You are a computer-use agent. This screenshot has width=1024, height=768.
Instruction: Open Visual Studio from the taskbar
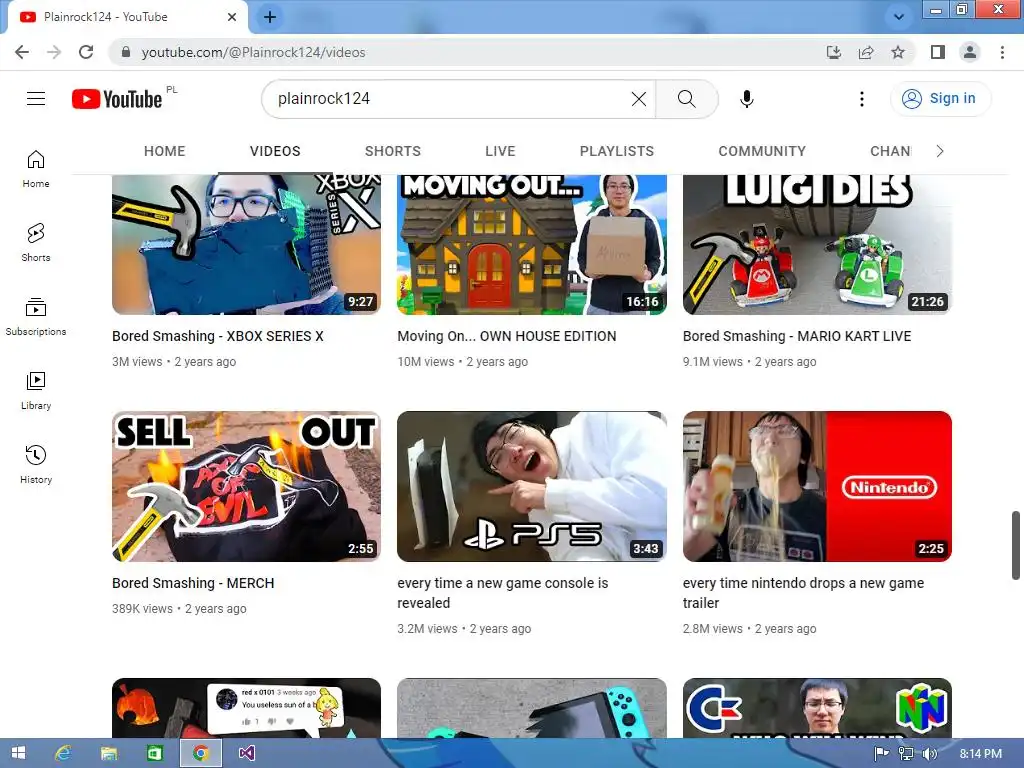click(x=246, y=753)
